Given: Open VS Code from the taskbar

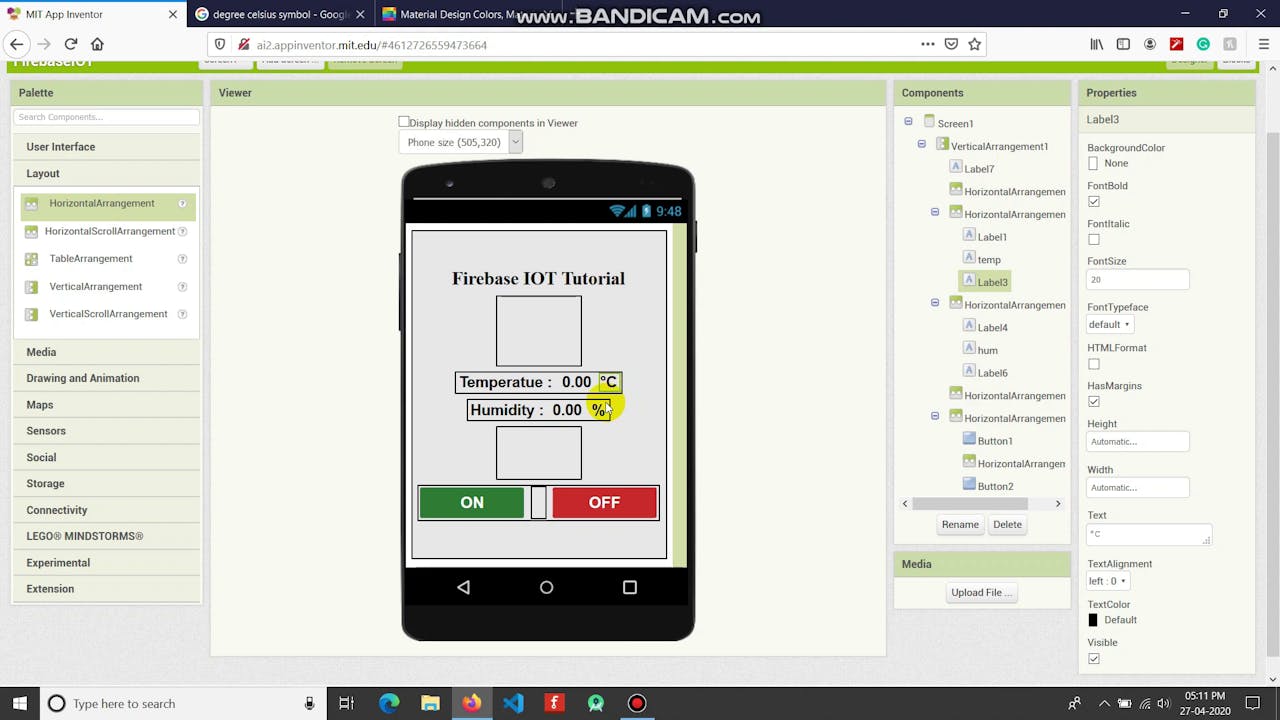Looking at the screenshot, I should (x=512, y=703).
